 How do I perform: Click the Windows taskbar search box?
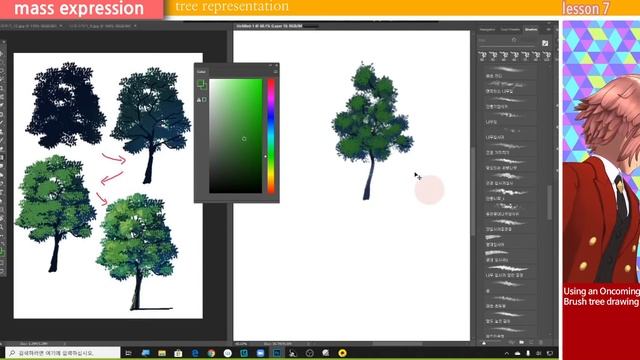(x=63, y=353)
